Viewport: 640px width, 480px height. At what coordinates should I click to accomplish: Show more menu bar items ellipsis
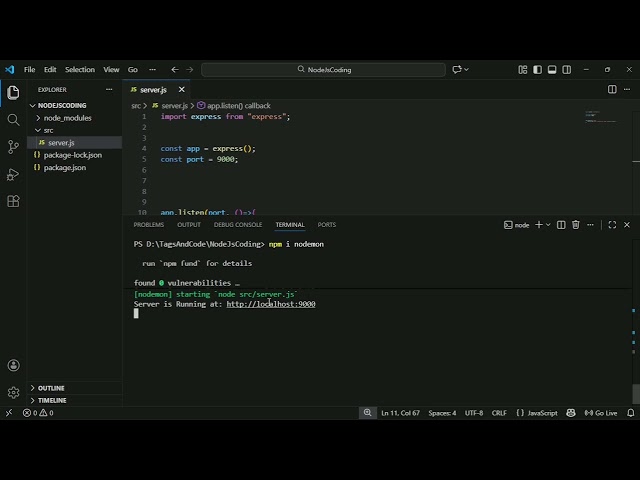152,70
